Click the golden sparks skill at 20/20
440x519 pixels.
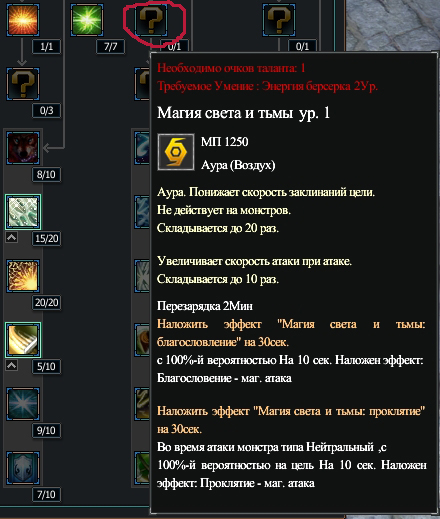pos(23,276)
